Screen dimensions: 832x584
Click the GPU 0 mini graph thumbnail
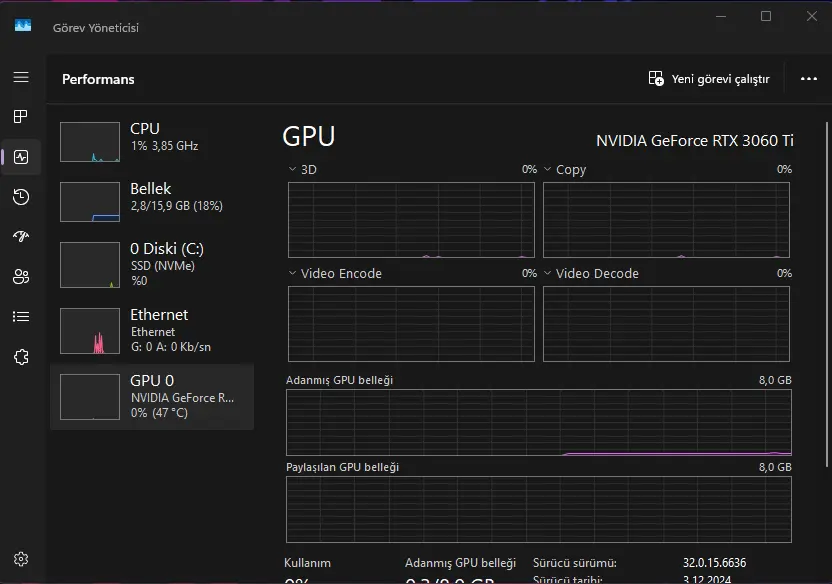tap(90, 397)
